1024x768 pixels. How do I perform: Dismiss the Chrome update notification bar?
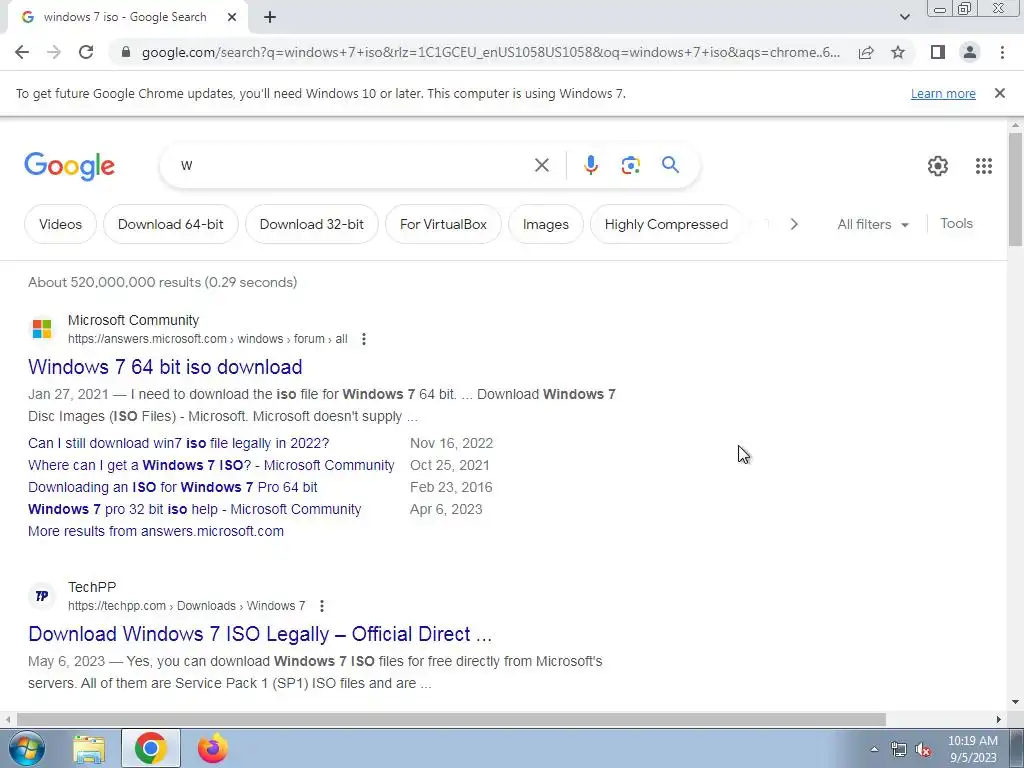[999, 93]
